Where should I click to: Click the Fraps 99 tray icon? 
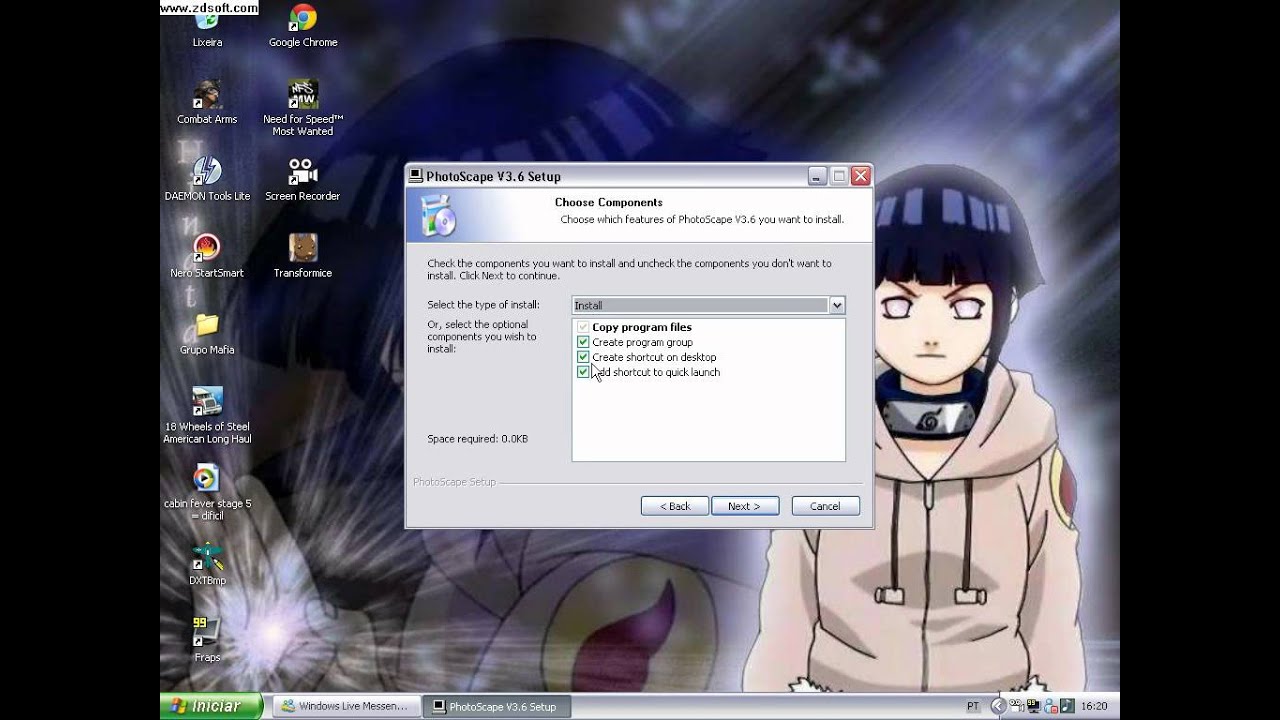point(1034,706)
